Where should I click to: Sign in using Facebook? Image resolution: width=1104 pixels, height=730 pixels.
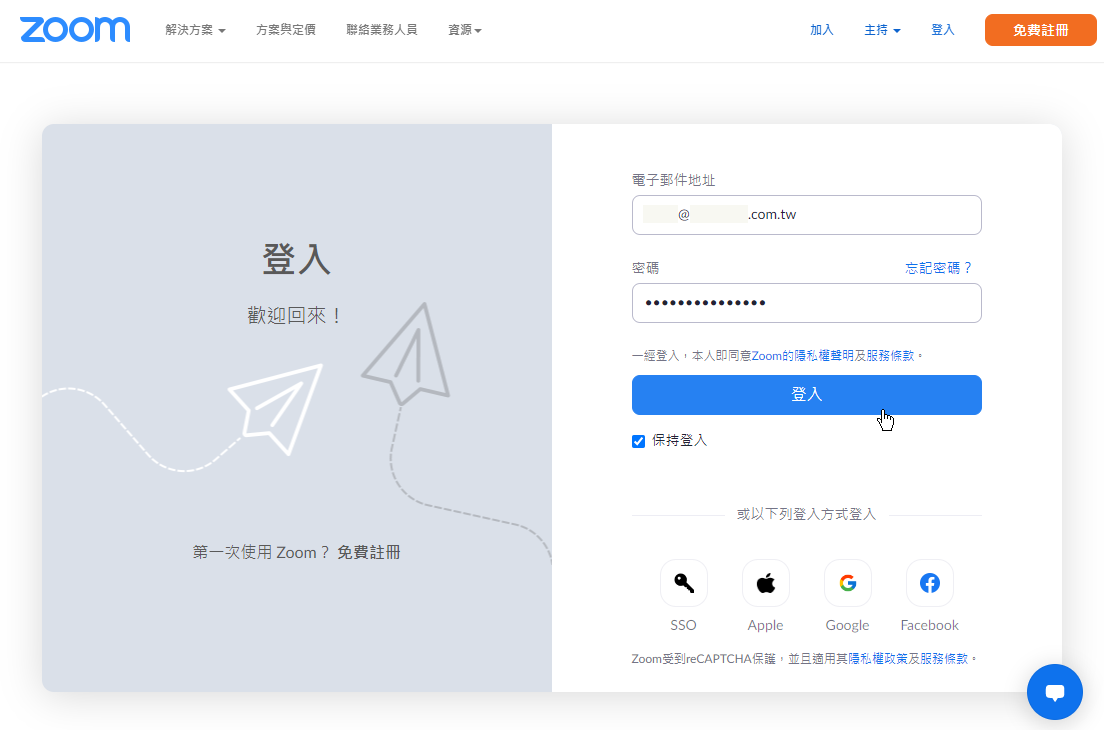tap(929, 583)
